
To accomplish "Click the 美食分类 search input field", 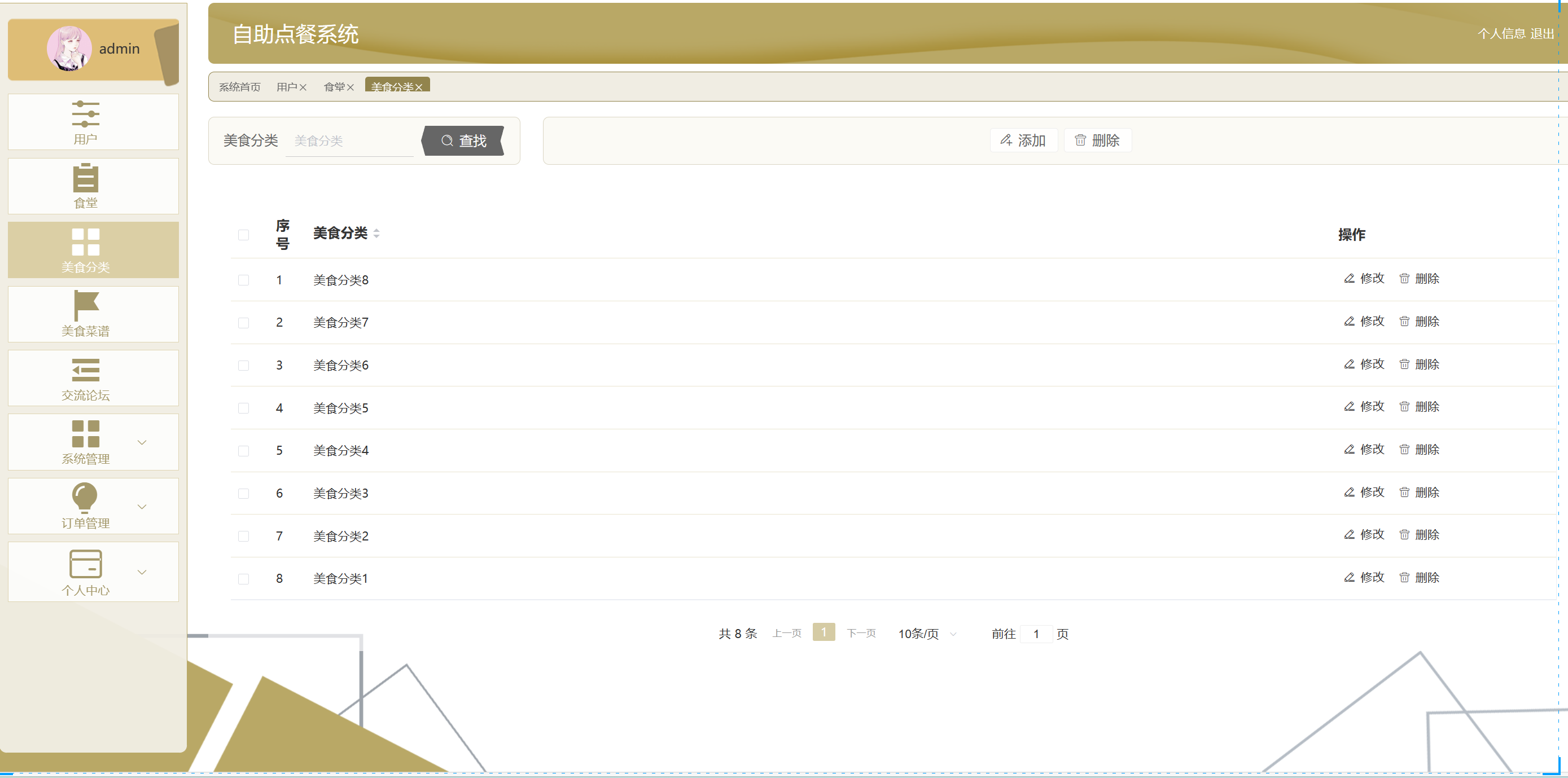I will coord(350,141).
